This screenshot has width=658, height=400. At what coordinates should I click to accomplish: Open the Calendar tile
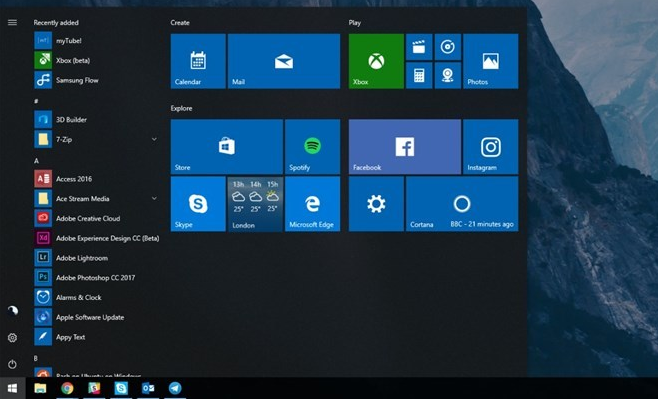click(x=198, y=61)
